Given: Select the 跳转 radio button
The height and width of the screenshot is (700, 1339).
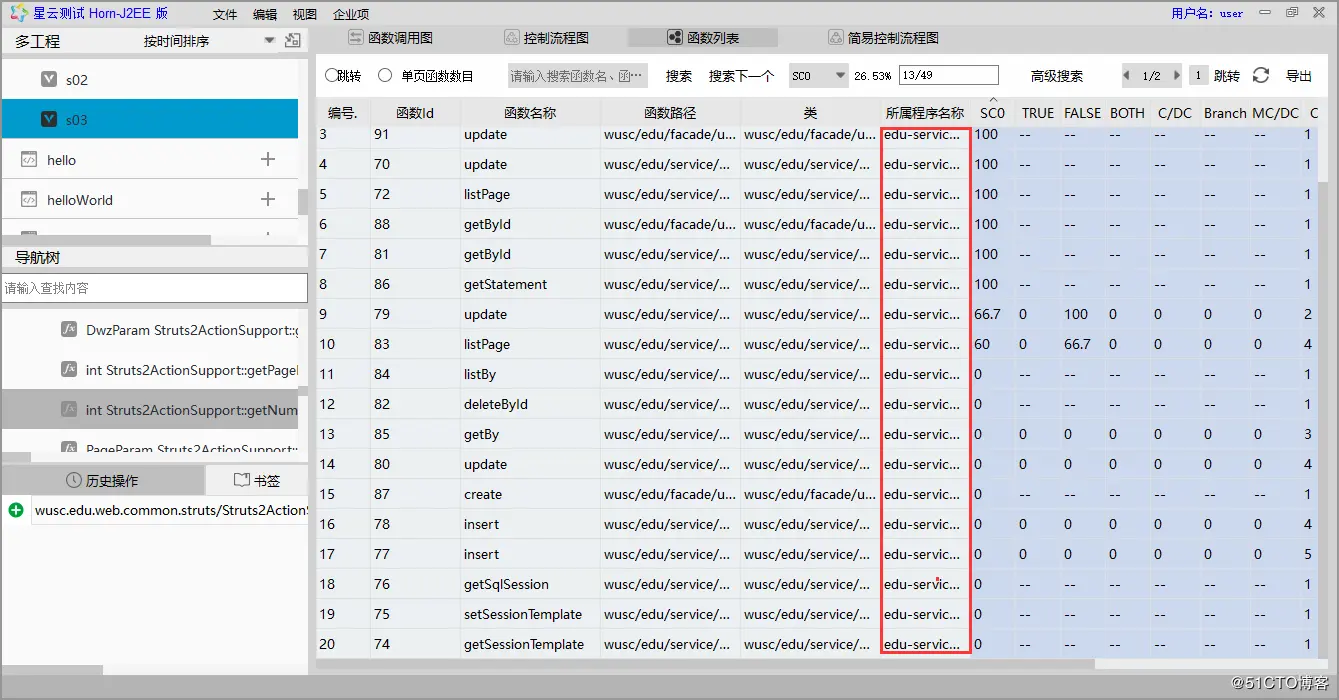Looking at the screenshot, I should tap(332, 75).
